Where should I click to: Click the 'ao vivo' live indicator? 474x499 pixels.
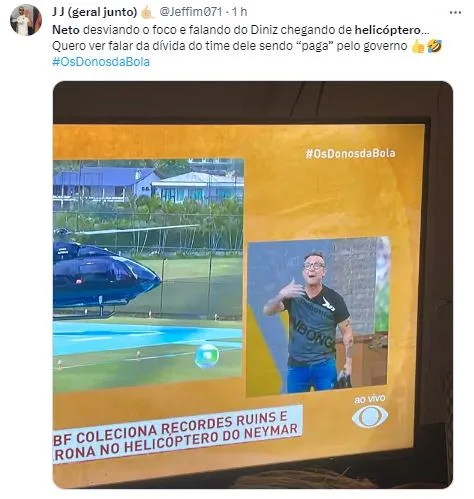click(x=370, y=399)
